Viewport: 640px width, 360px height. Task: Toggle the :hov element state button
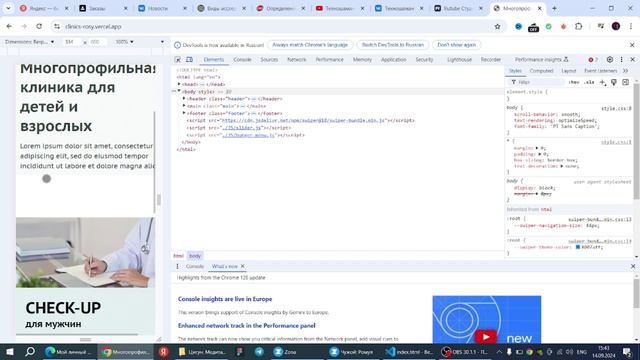pyautogui.click(x=574, y=82)
